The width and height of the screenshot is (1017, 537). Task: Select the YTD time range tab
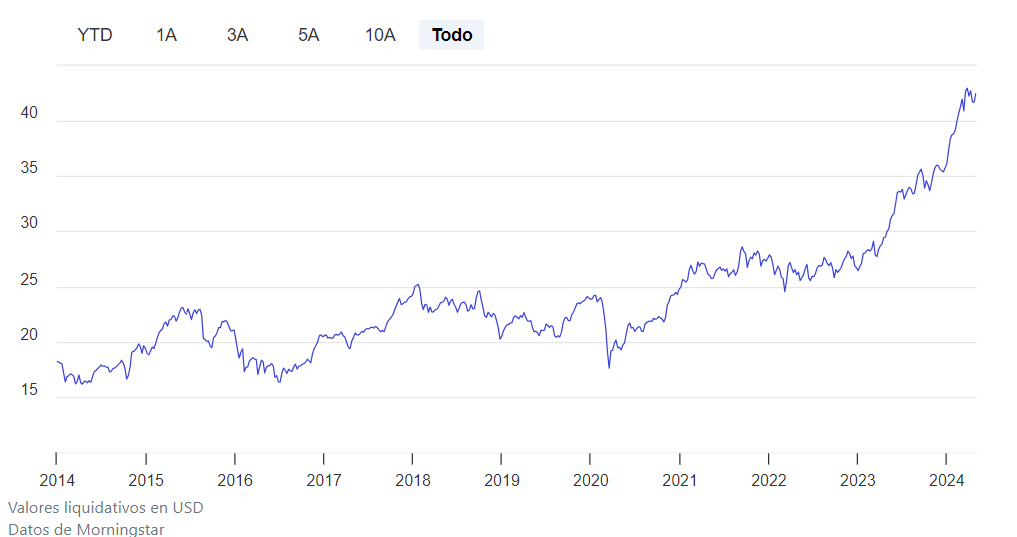pos(95,35)
